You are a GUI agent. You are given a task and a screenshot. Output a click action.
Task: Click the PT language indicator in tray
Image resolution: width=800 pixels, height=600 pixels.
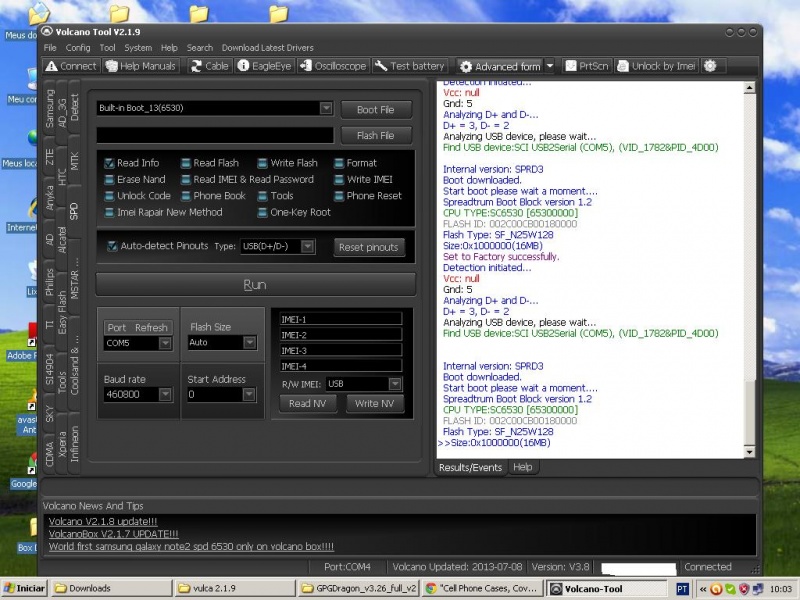coord(682,589)
